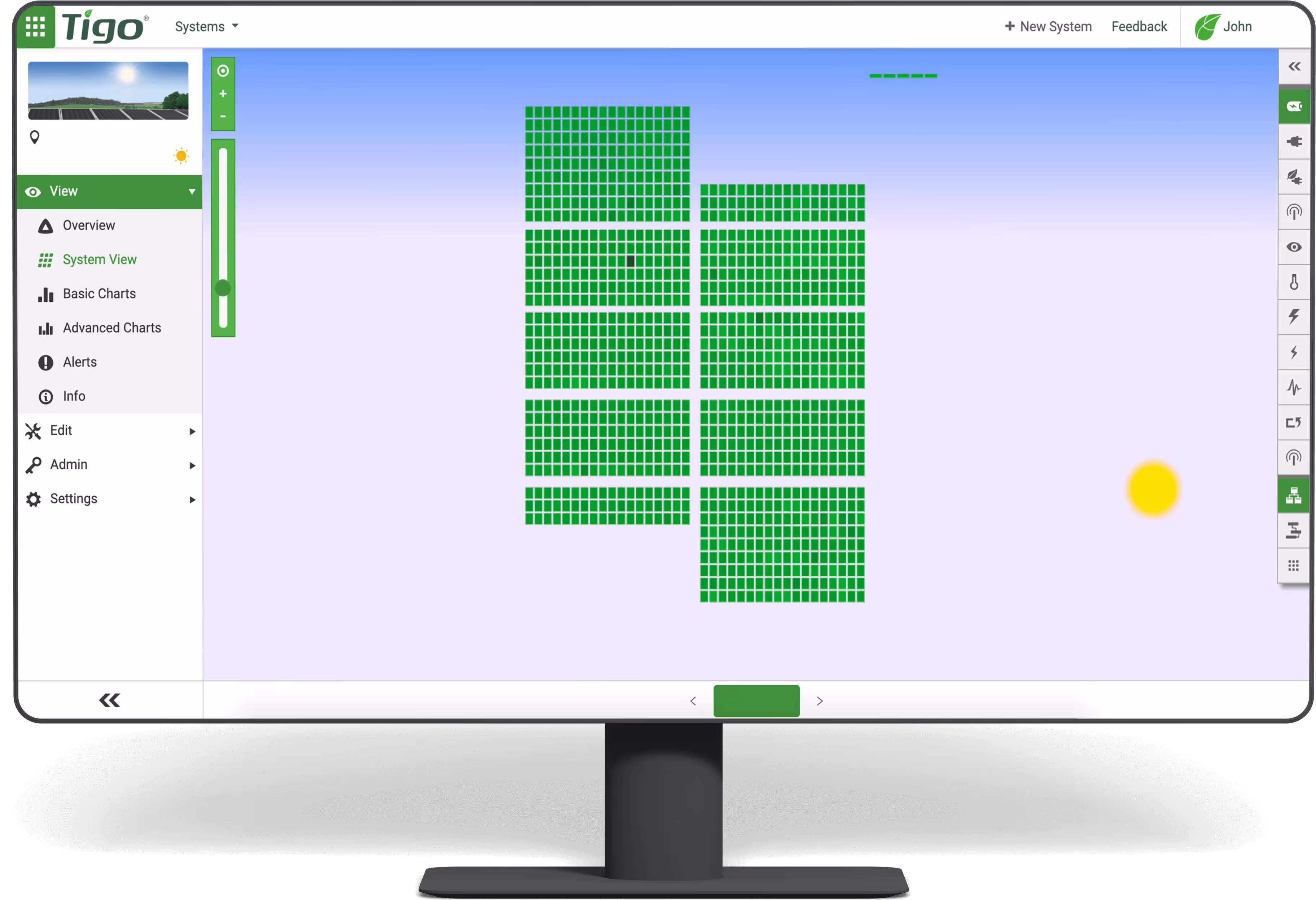The height and width of the screenshot is (900, 1316).
Task: Click the New System button
Action: point(1048,27)
